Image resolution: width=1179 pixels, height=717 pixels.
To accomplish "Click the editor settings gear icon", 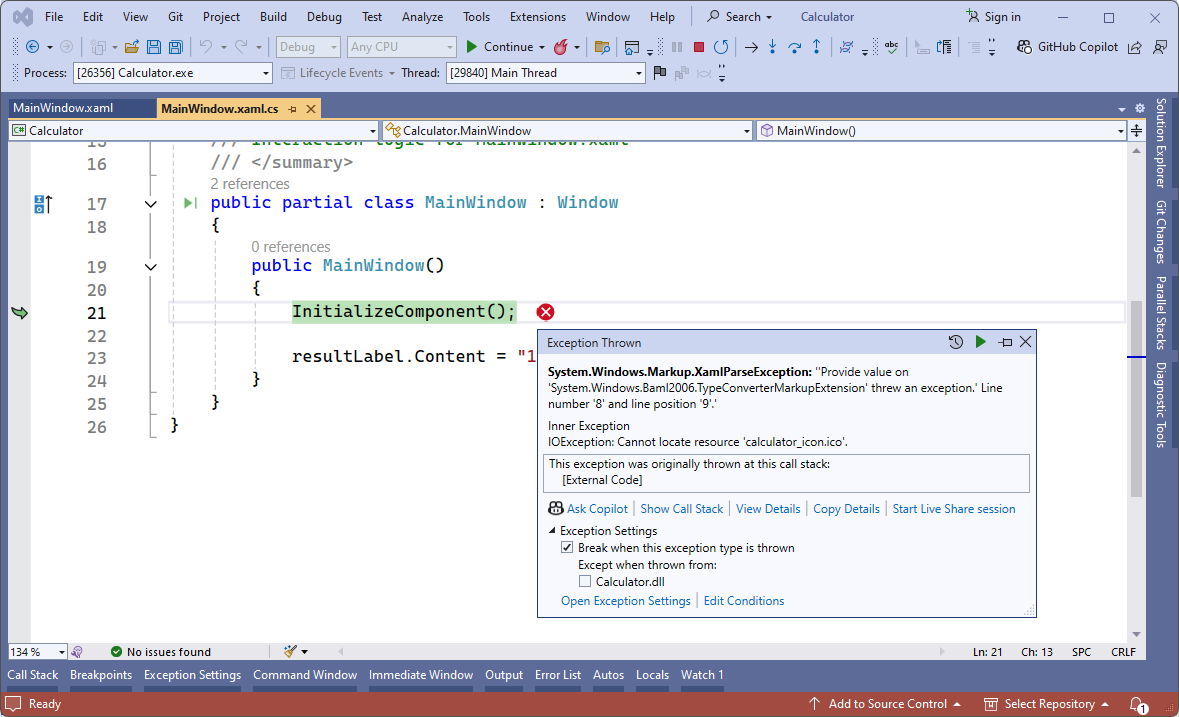I will tap(1140, 108).
